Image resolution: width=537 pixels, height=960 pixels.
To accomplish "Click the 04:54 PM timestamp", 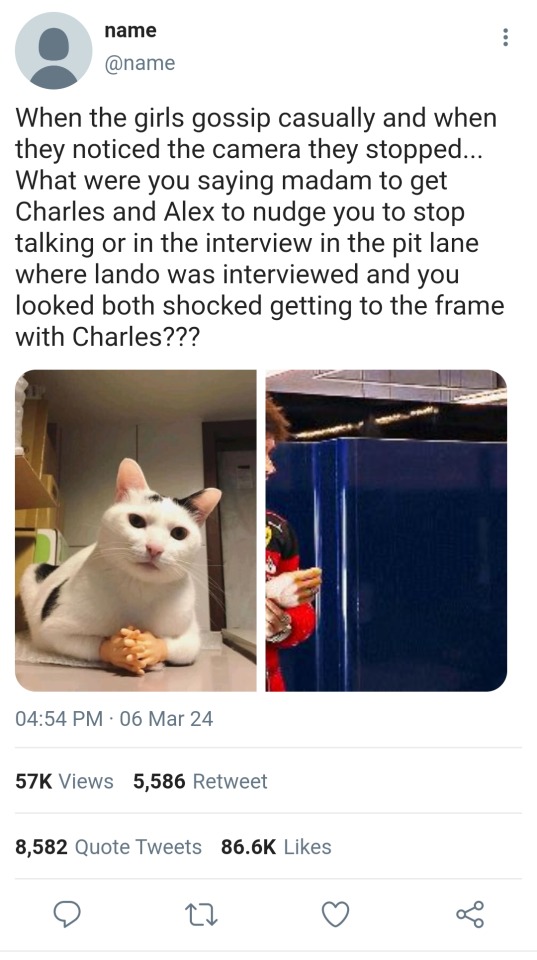I will (x=59, y=718).
